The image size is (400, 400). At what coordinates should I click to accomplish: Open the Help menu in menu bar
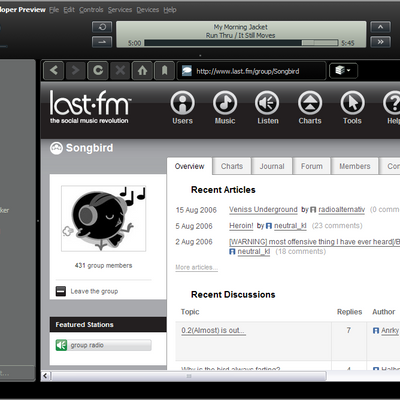pos(170,10)
